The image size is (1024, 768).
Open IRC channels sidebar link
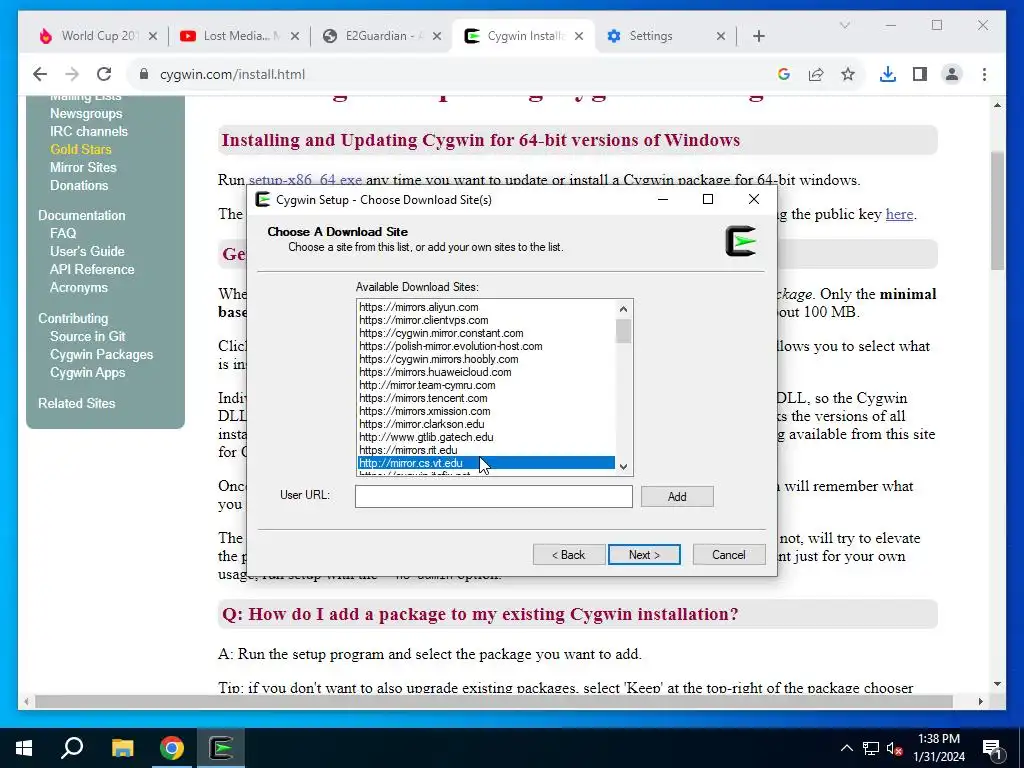point(89,131)
